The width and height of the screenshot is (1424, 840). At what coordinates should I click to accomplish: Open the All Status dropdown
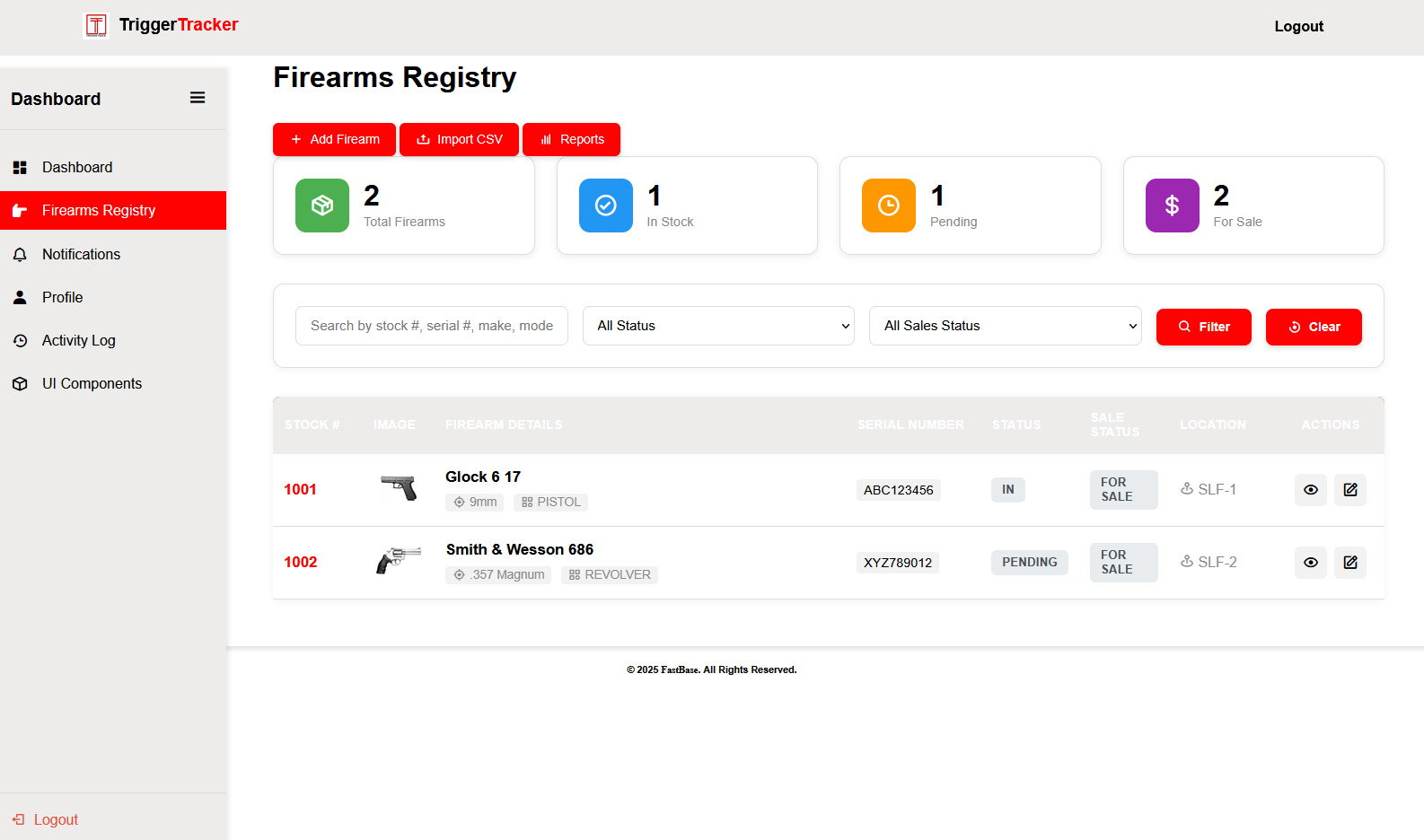click(x=718, y=326)
